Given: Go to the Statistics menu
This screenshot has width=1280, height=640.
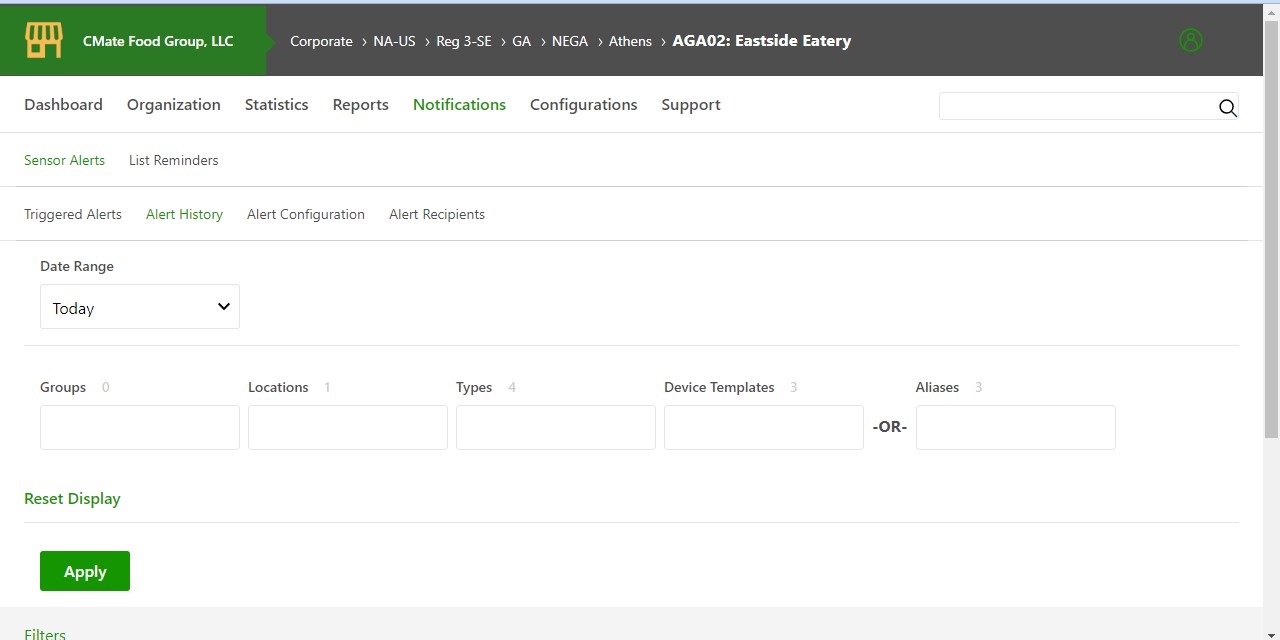Looking at the screenshot, I should click(276, 105).
